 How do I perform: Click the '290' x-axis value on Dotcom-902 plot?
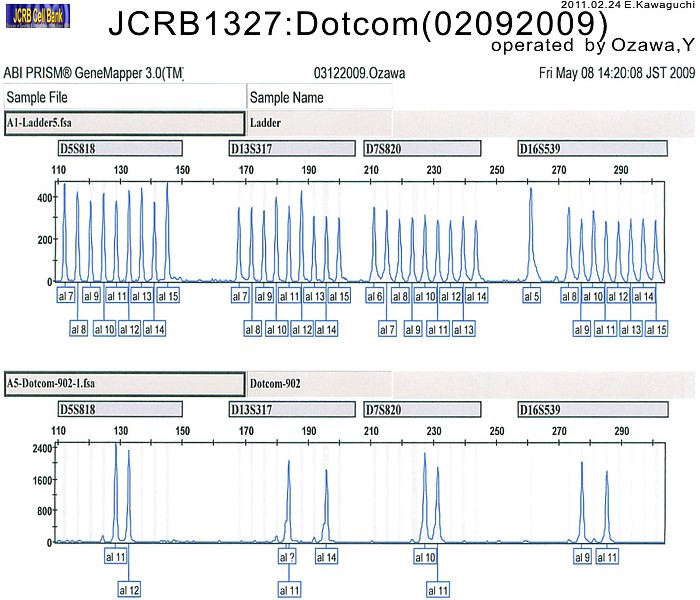[x=621, y=431]
